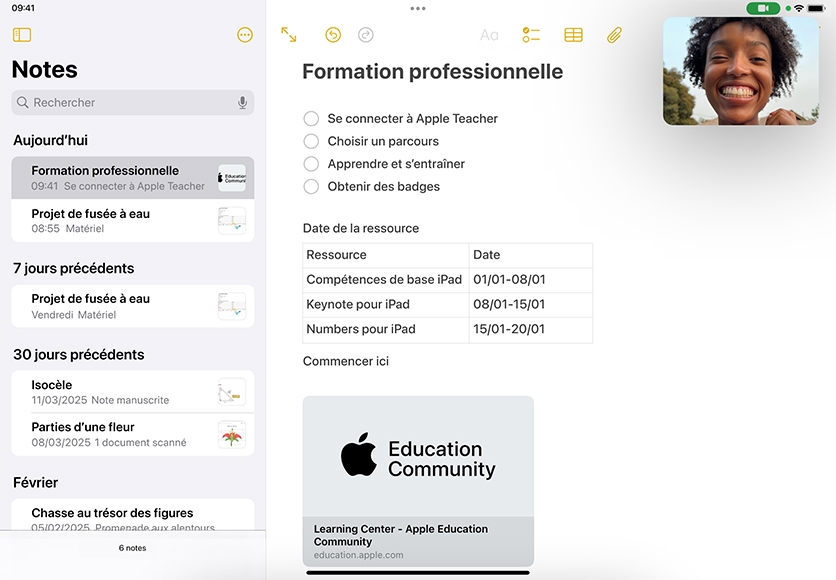This screenshot has width=836, height=580.
Task: Select the 15/01-20/01 date cell
Action: (531, 329)
